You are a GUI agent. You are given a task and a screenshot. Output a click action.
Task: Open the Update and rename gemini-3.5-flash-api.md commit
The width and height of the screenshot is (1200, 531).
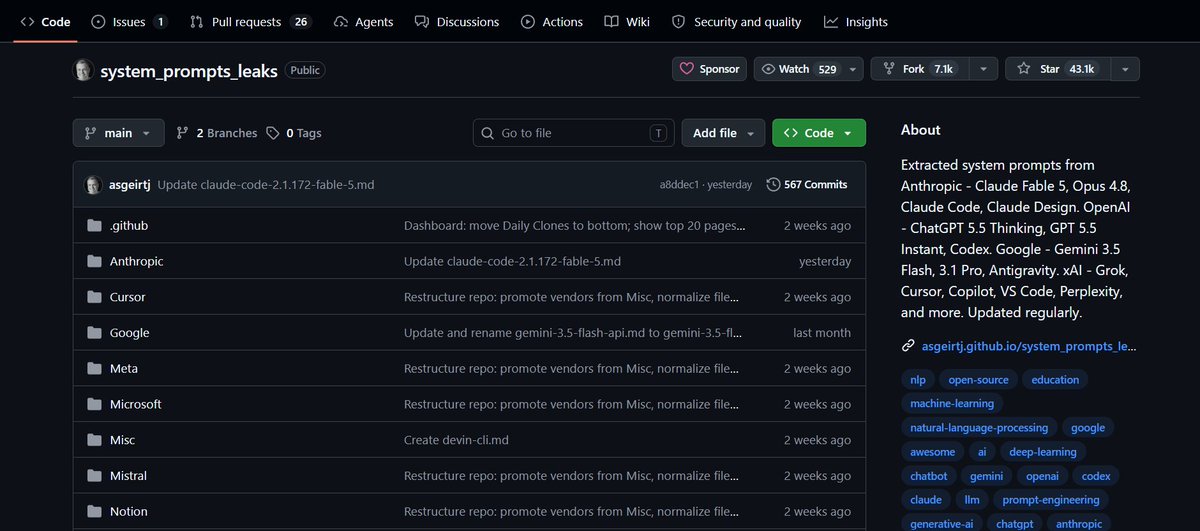(573, 333)
